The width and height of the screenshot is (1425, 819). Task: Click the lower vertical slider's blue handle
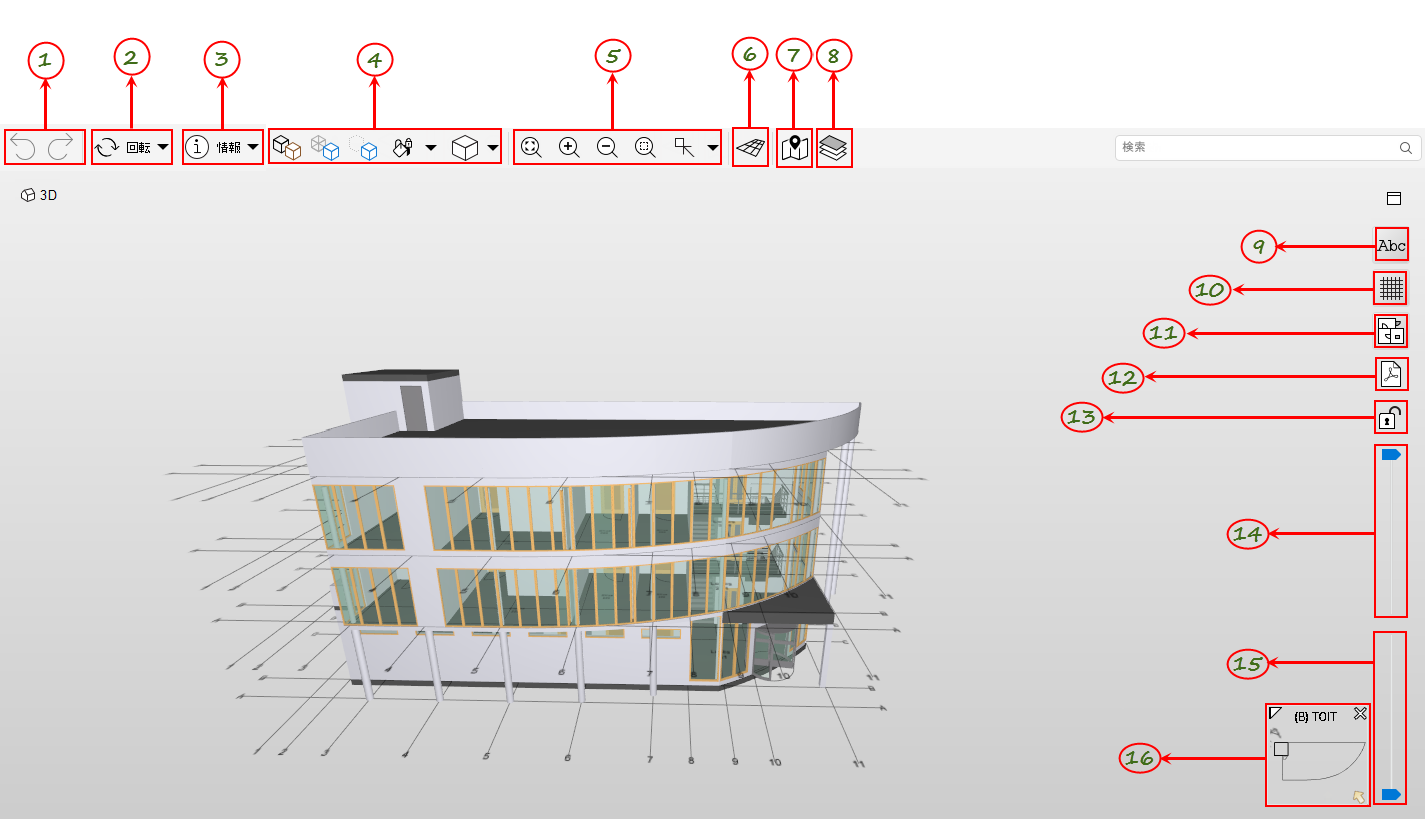[x=1391, y=794]
